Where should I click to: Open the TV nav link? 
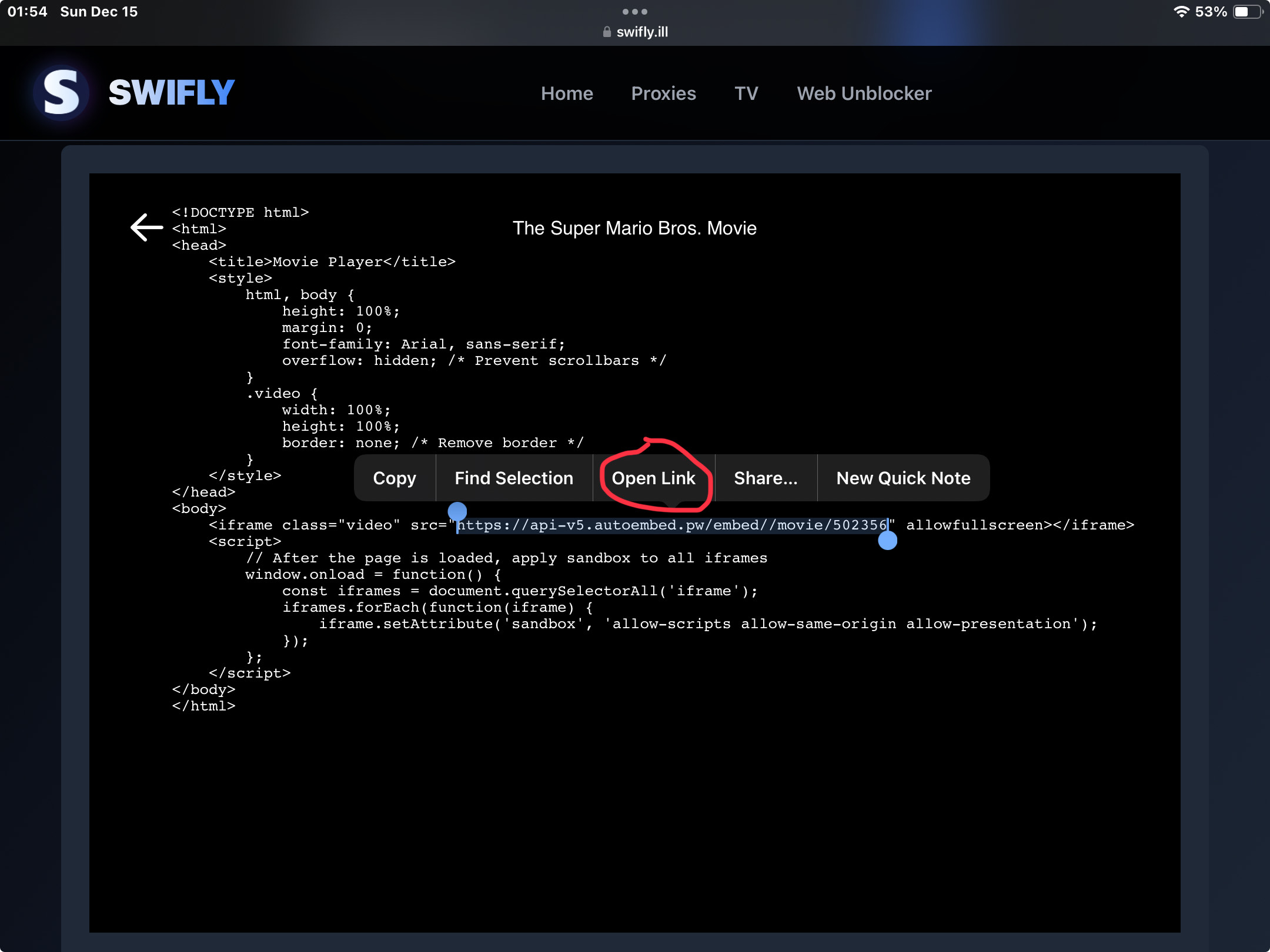coord(746,93)
